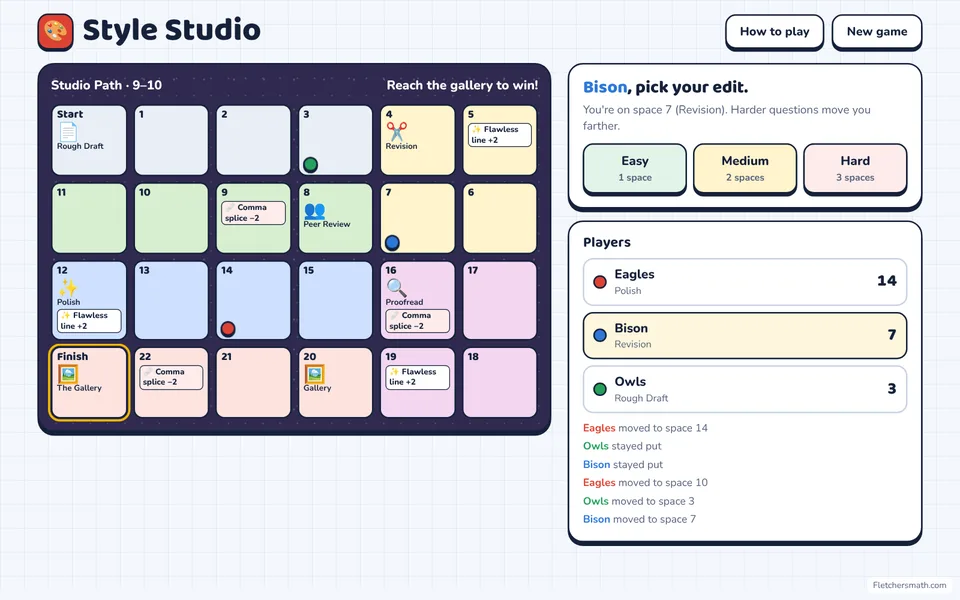
Task: Click board space 18
Action: pos(500,383)
